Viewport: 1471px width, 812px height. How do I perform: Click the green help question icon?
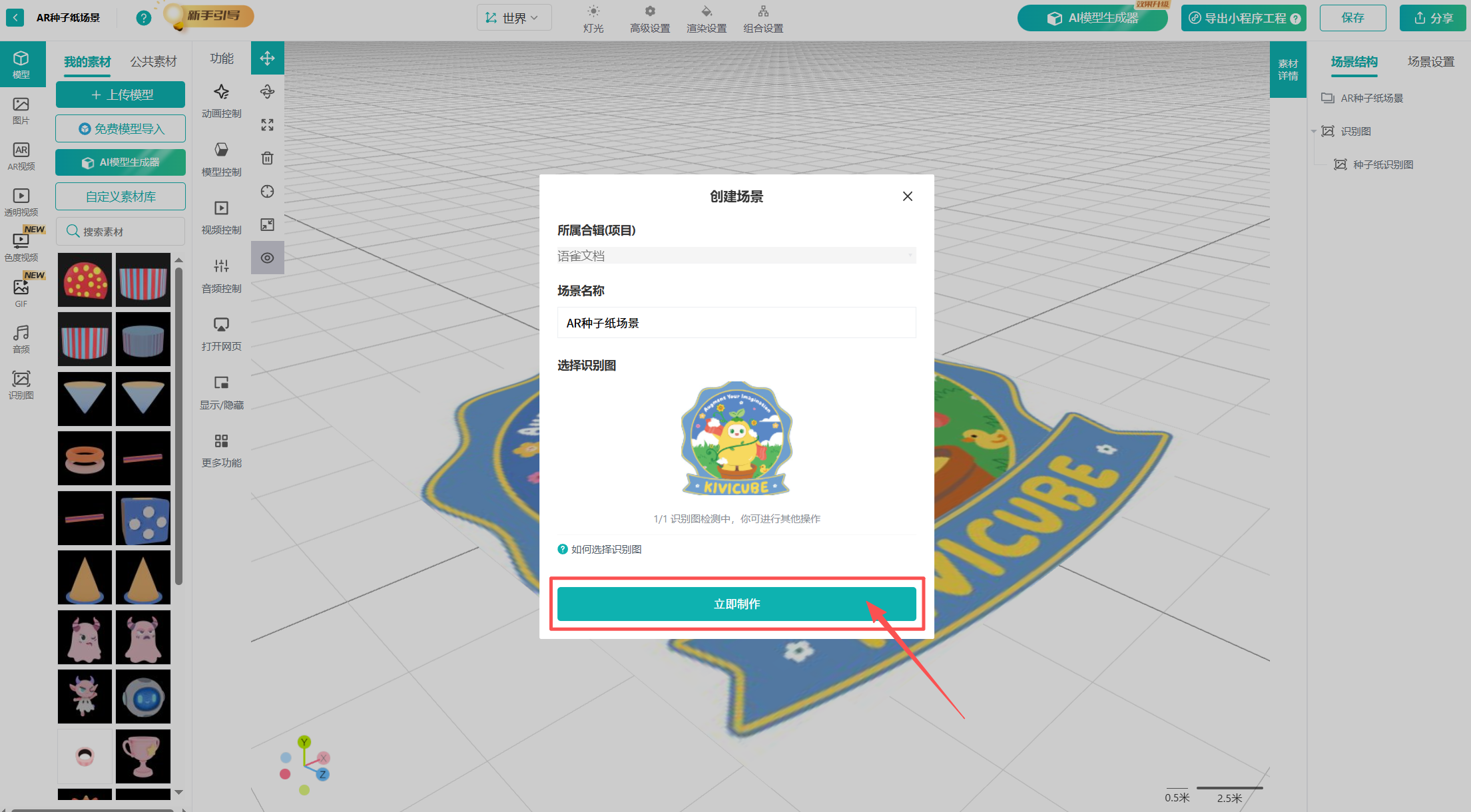tap(143, 18)
